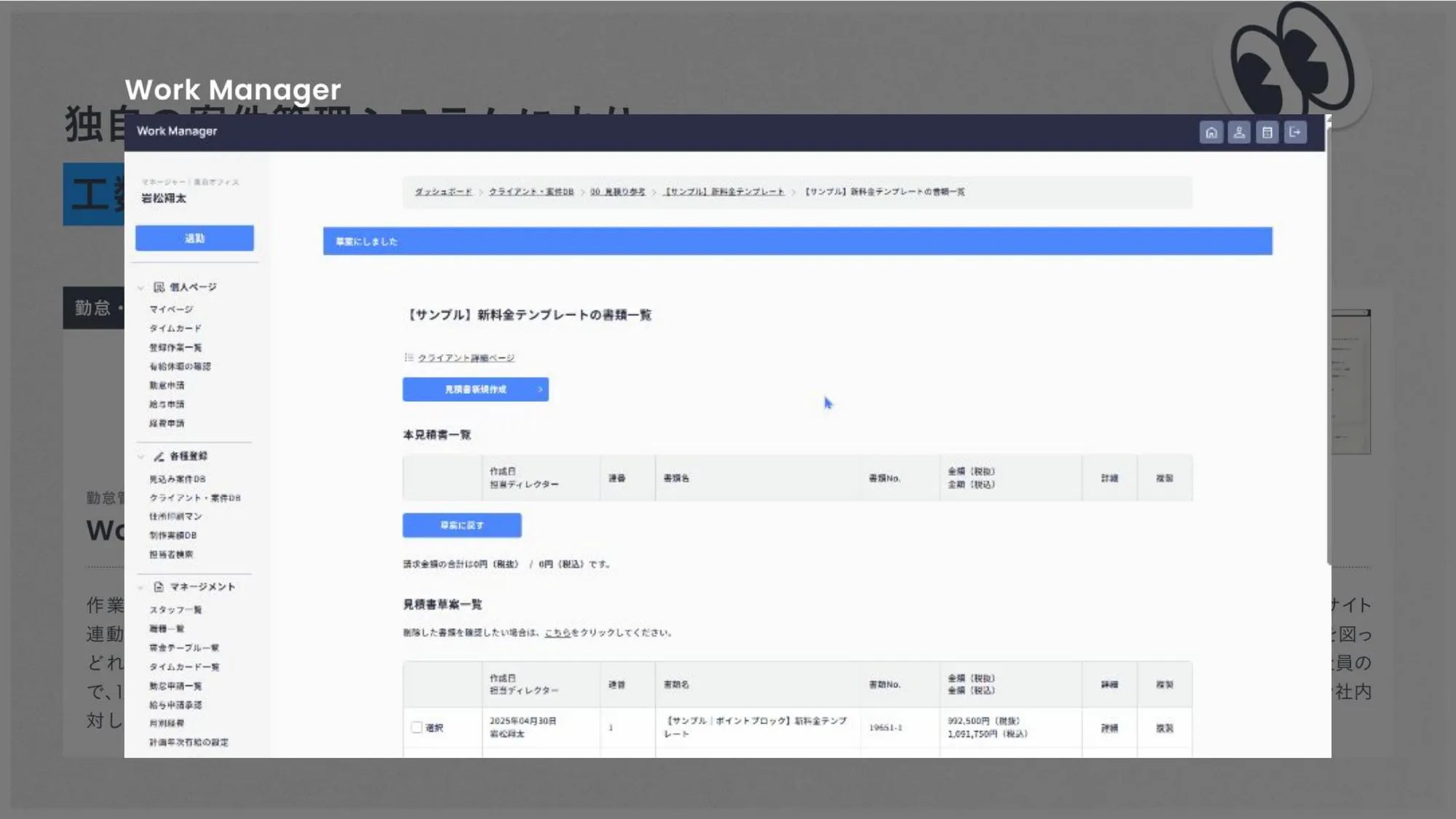Click the home icon in header

coord(1211,132)
